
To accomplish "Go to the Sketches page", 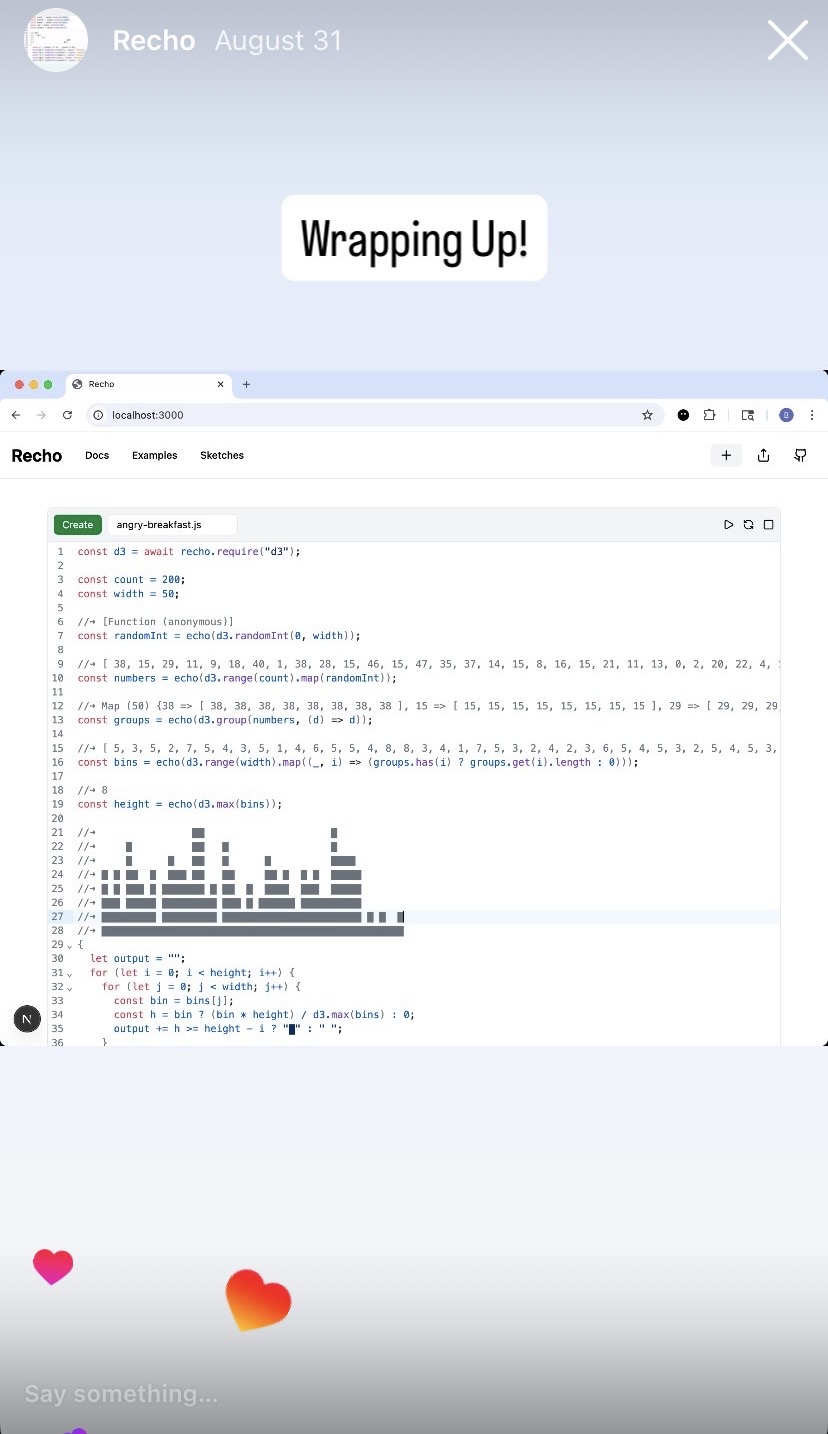I will pos(222,455).
